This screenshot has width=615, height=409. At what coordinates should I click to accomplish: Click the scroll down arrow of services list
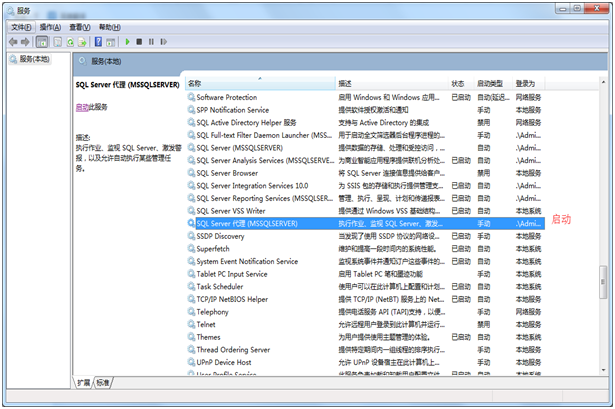point(603,370)
